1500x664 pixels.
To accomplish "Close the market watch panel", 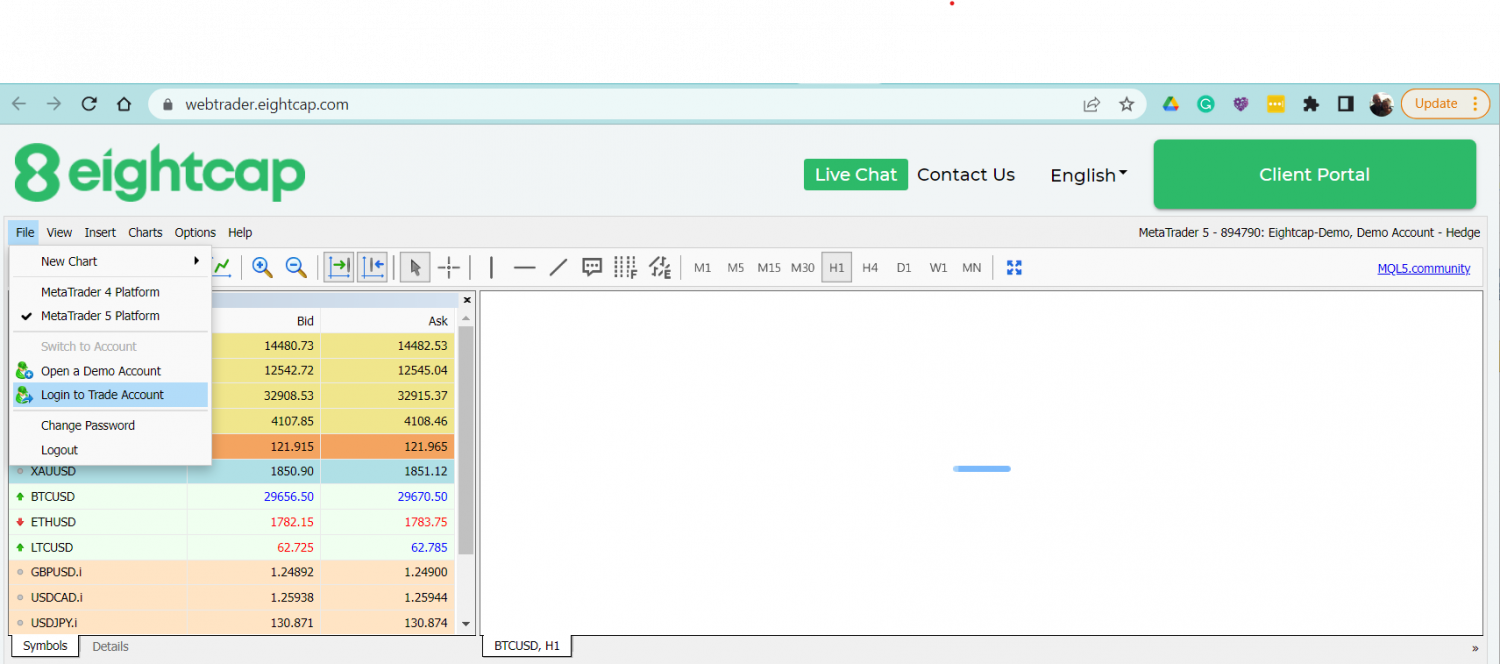I will click(466, 300).
